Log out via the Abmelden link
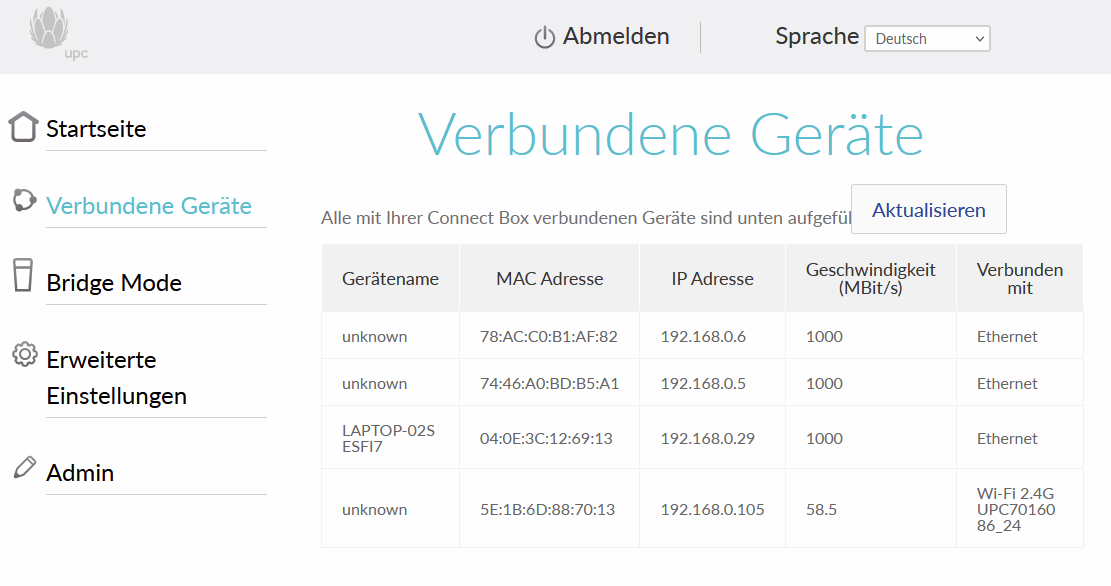Viewport: 1111px width, 586px height. (615, 37)
